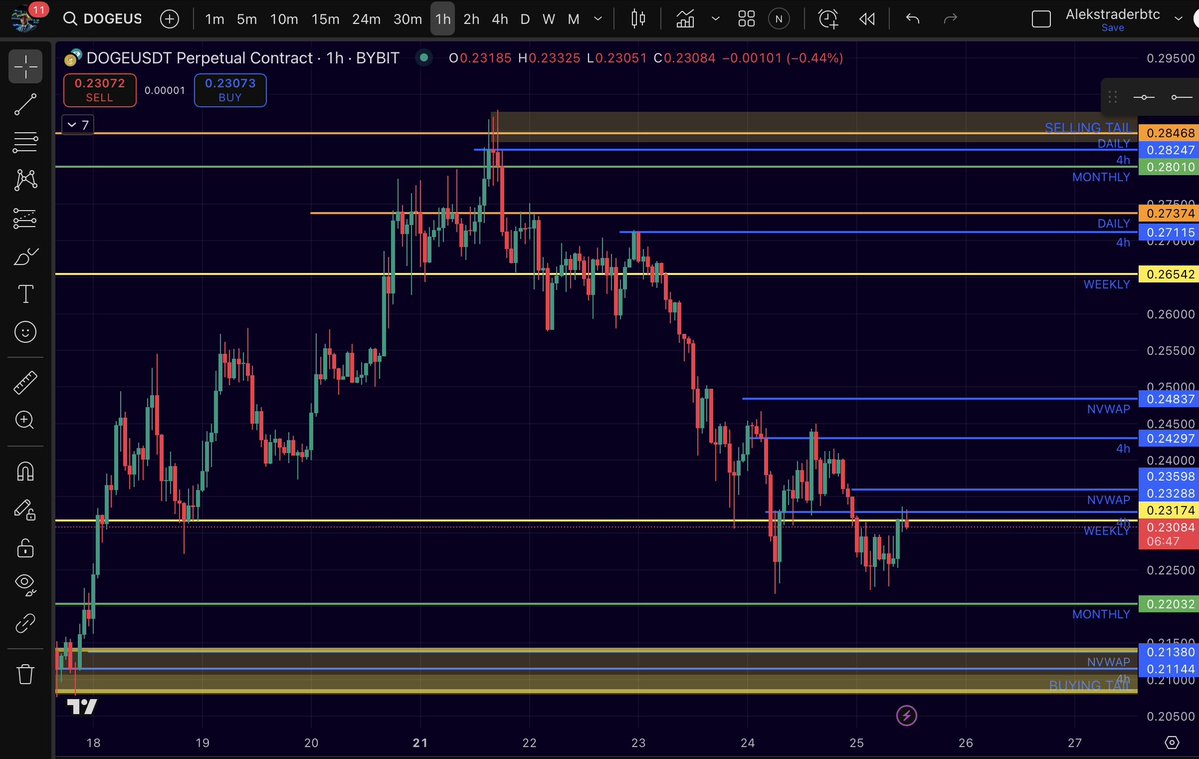1199x759 pixels.
Task: Activate the zoom in tool
Action: 25,420
